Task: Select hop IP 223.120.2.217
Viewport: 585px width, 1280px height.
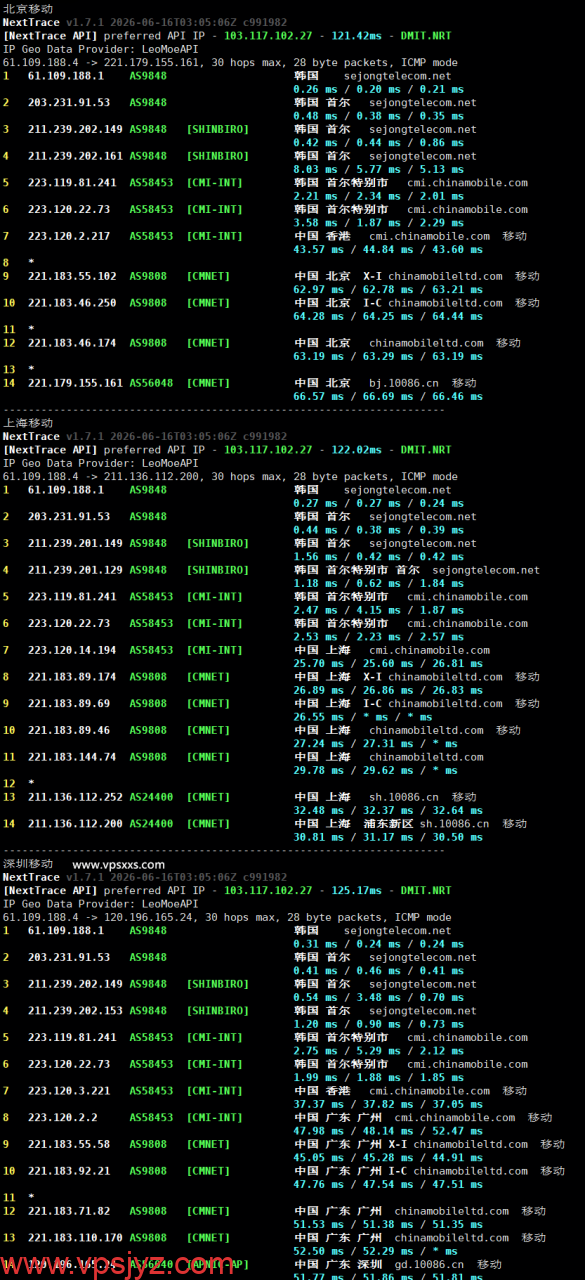Action: coord(69,236)
